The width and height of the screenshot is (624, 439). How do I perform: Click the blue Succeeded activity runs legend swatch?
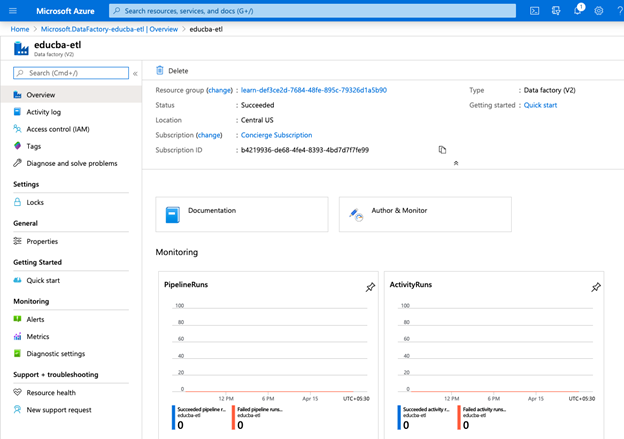coord(399,418)
